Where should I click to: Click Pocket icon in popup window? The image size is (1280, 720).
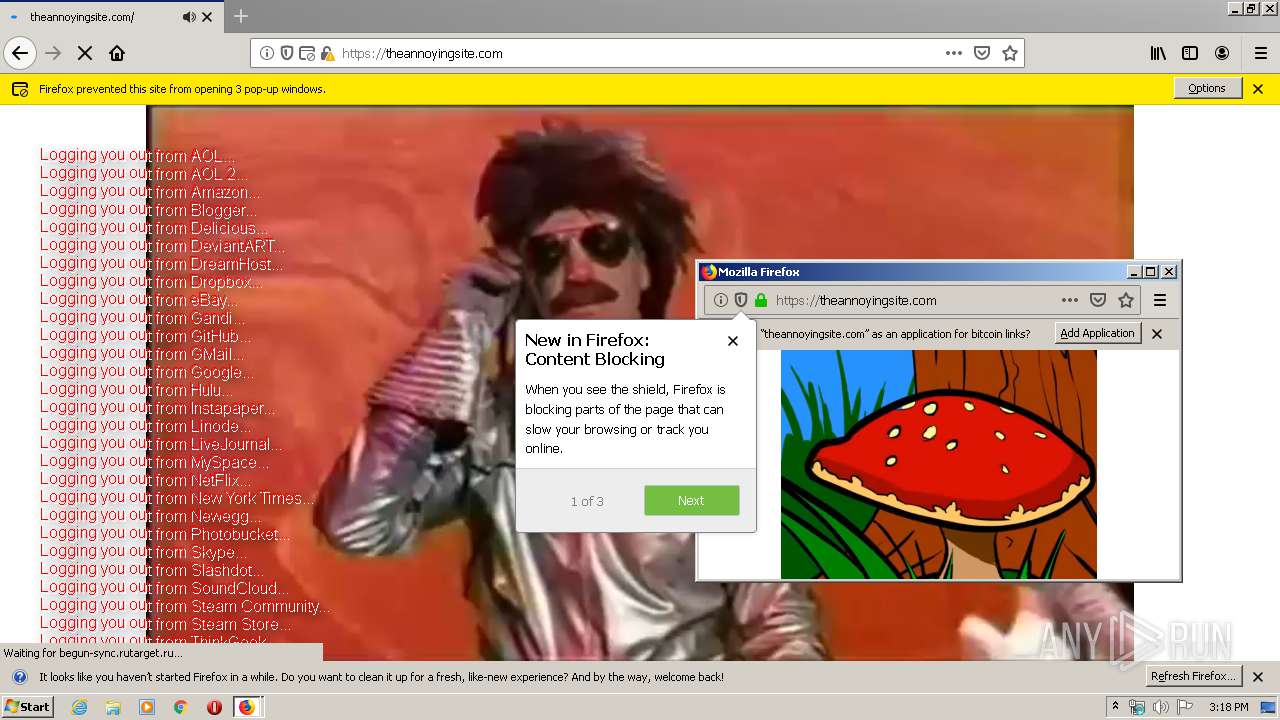1098,300
